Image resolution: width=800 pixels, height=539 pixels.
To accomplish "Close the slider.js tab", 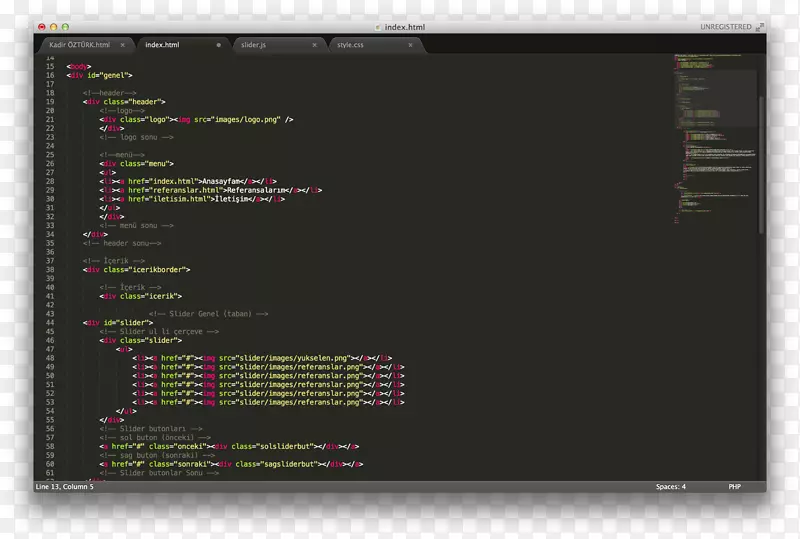I will coord(314,45).
